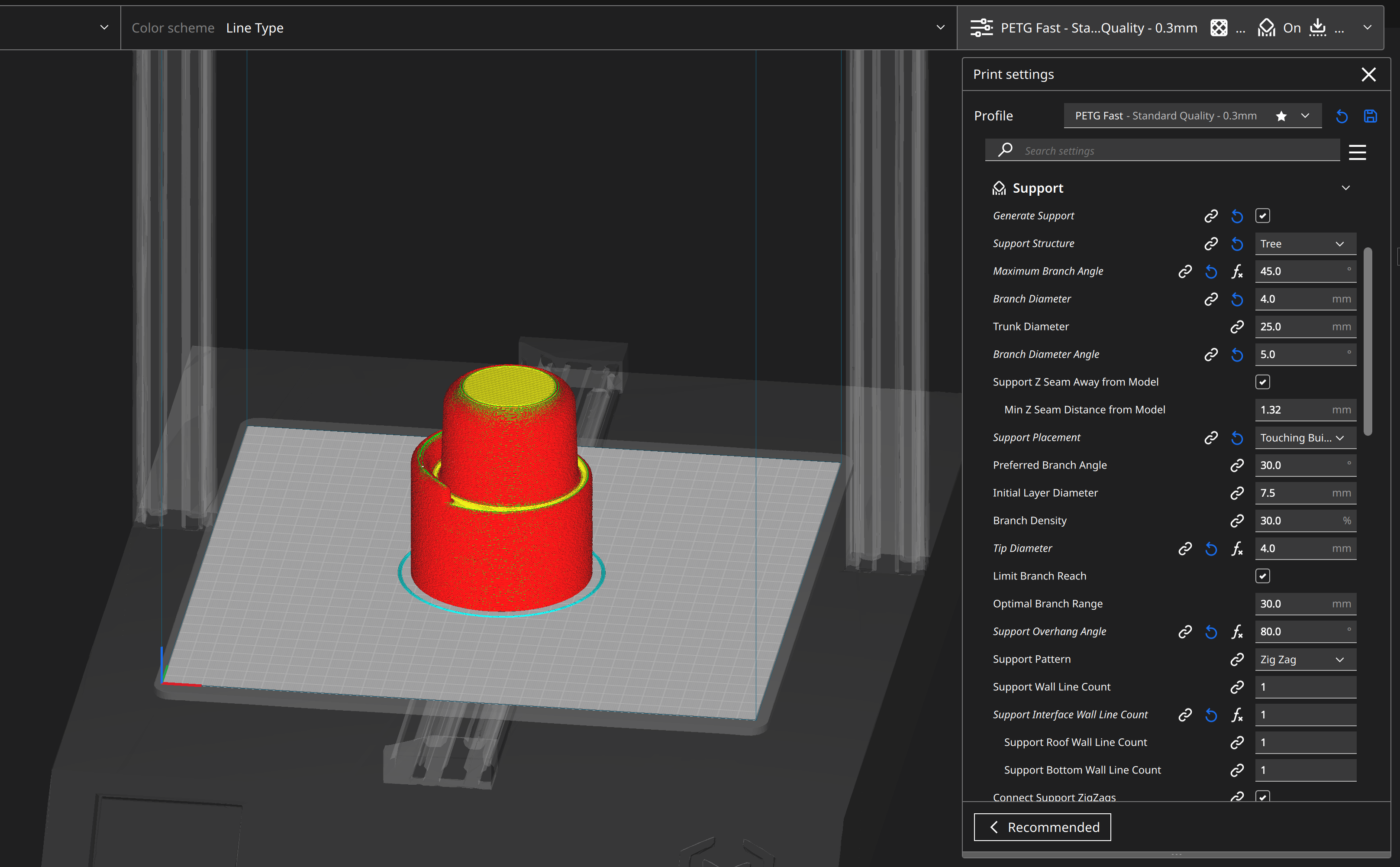Discard current profile changes
Image resolution: width=1400 pixels, height=867 pixels.
[1342, 116]
